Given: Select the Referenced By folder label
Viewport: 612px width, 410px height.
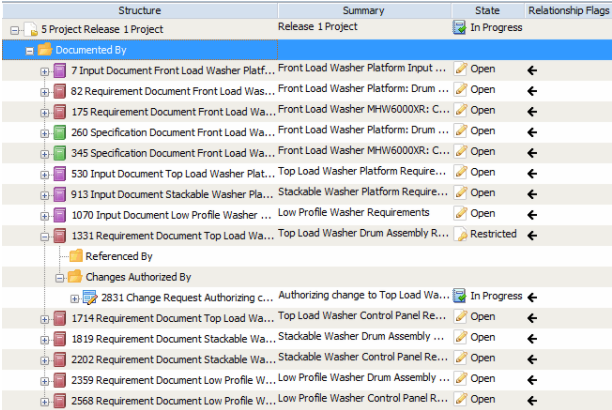Looking at the screenshot, I should (x=119, y=257).
